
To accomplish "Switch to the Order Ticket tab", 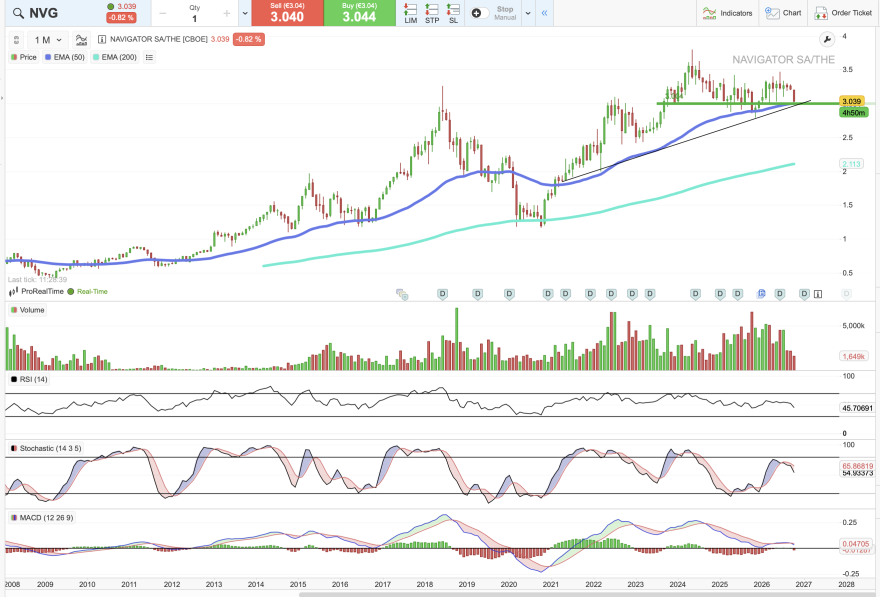I will tap(844, 13).
